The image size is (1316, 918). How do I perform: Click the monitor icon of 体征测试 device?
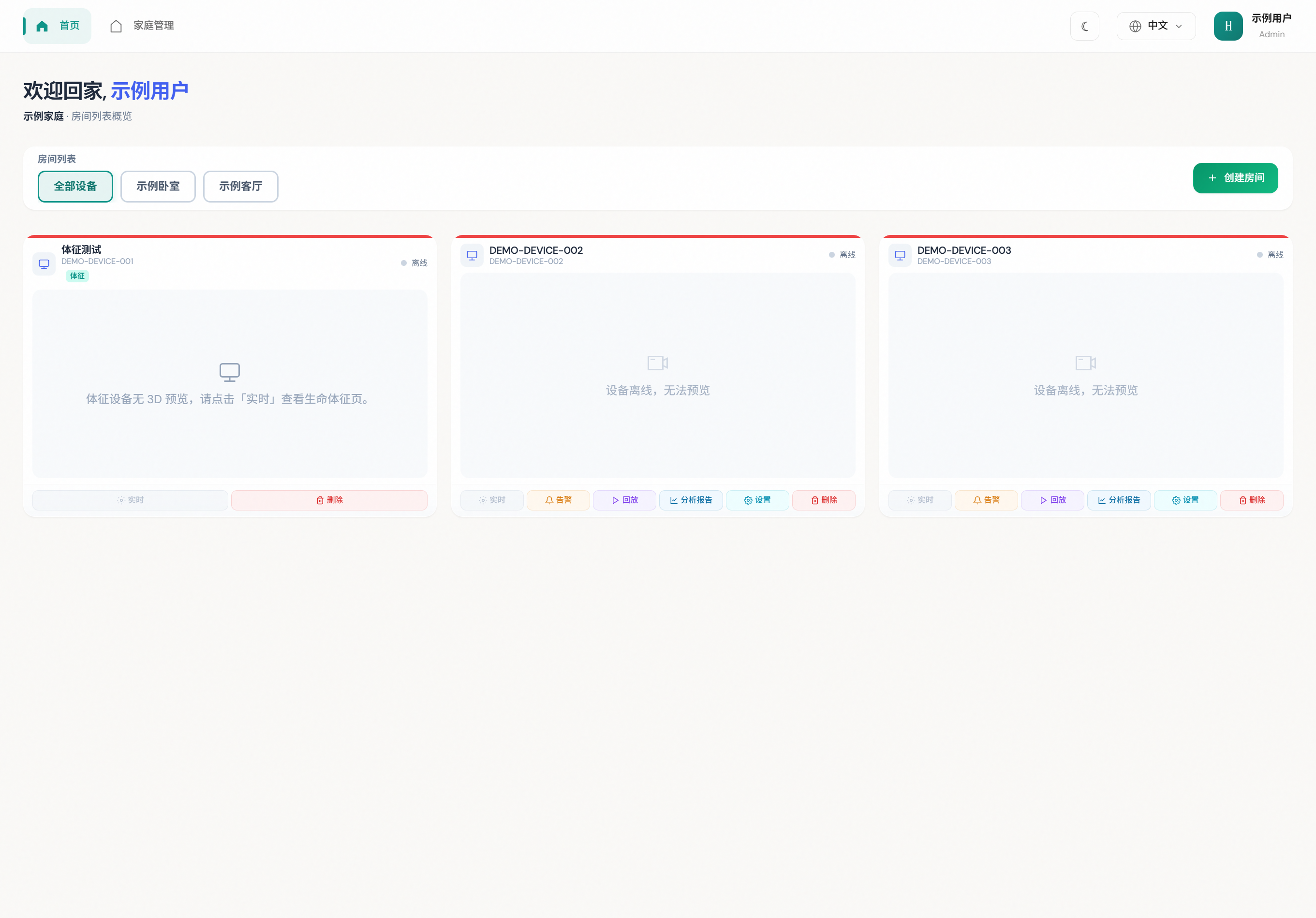tap(44, 264)
